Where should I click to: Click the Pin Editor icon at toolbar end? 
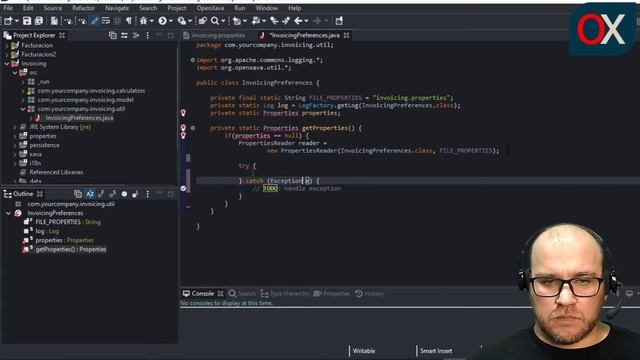pyautogui.click(x=339, y=21)
